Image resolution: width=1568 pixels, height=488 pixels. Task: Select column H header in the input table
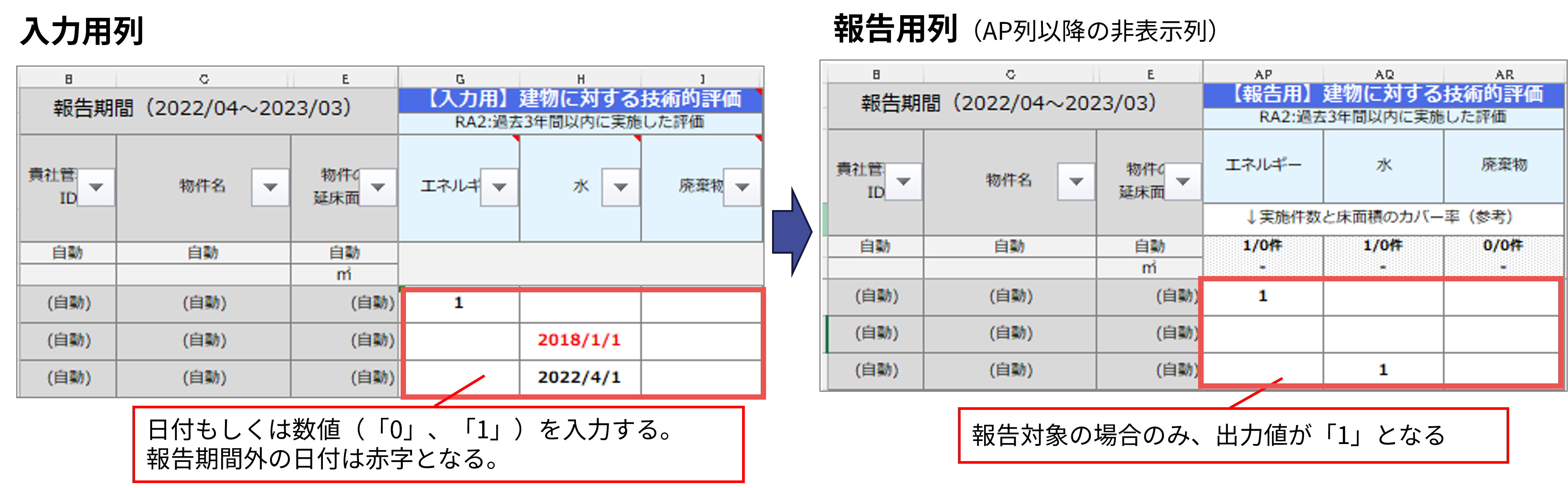[x=581, y=78]
